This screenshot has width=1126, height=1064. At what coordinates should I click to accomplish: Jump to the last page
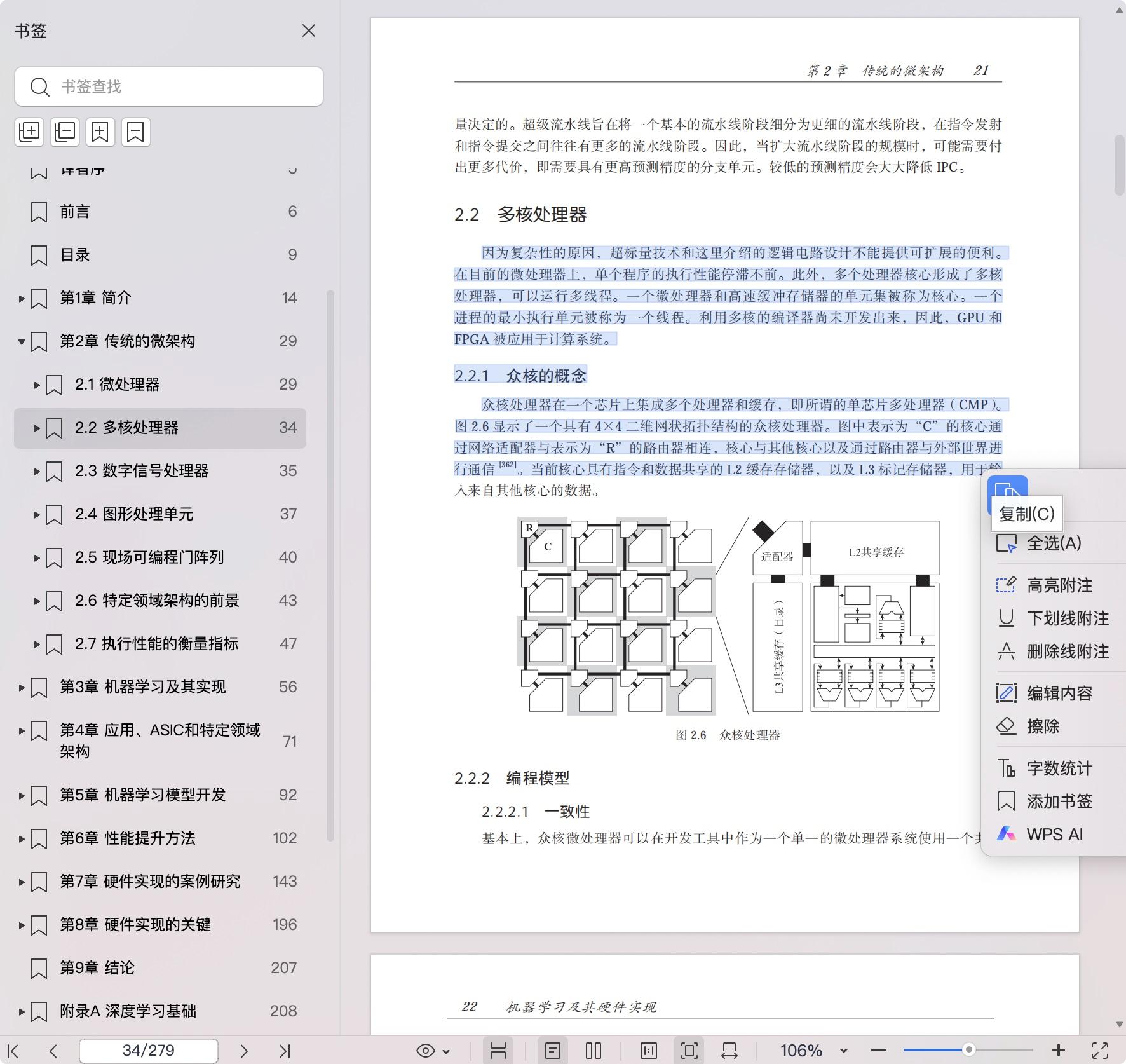(285, 1051)
